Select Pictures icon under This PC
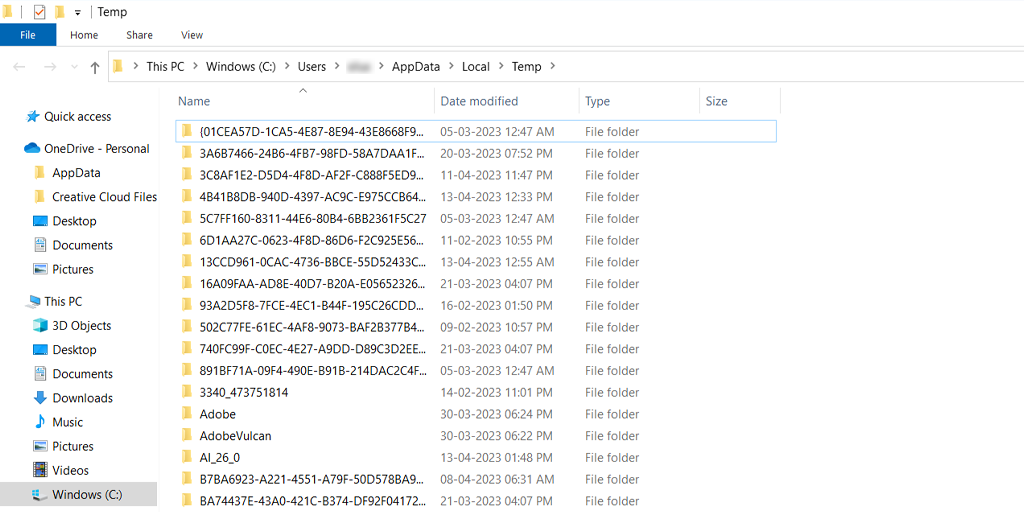 tap(40, 446)
